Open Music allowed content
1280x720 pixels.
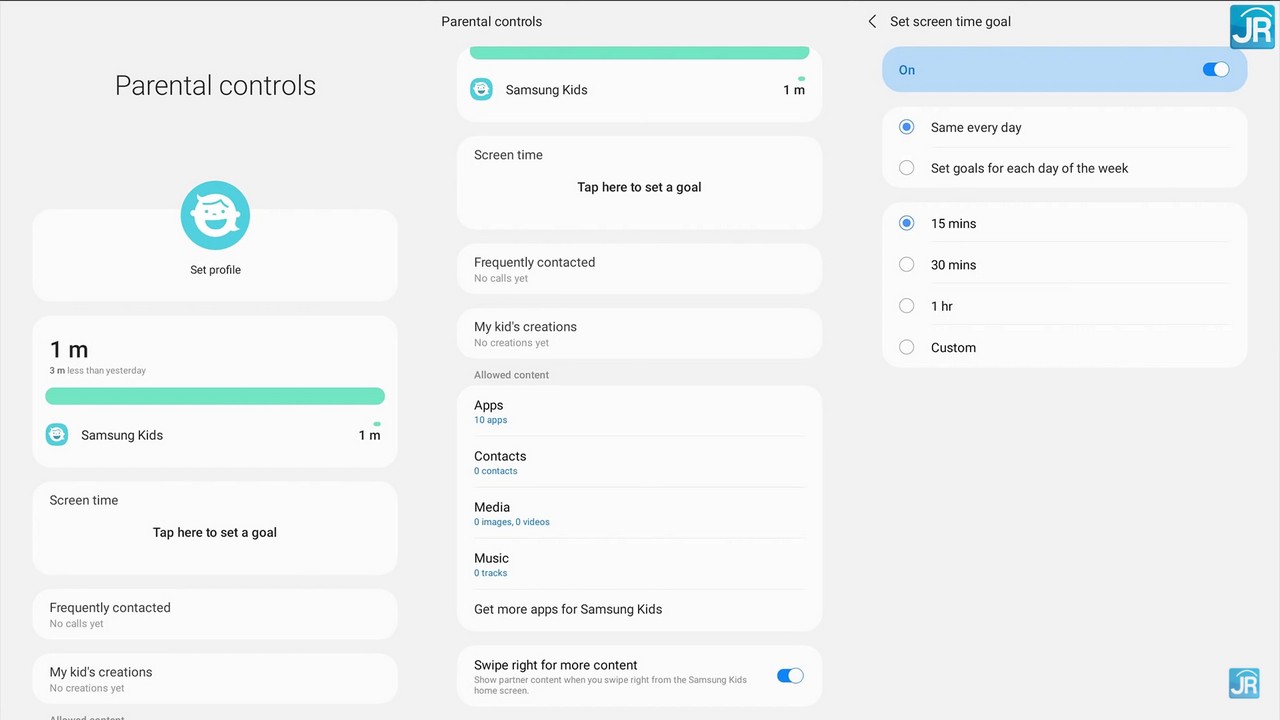[x=639, y=564]
